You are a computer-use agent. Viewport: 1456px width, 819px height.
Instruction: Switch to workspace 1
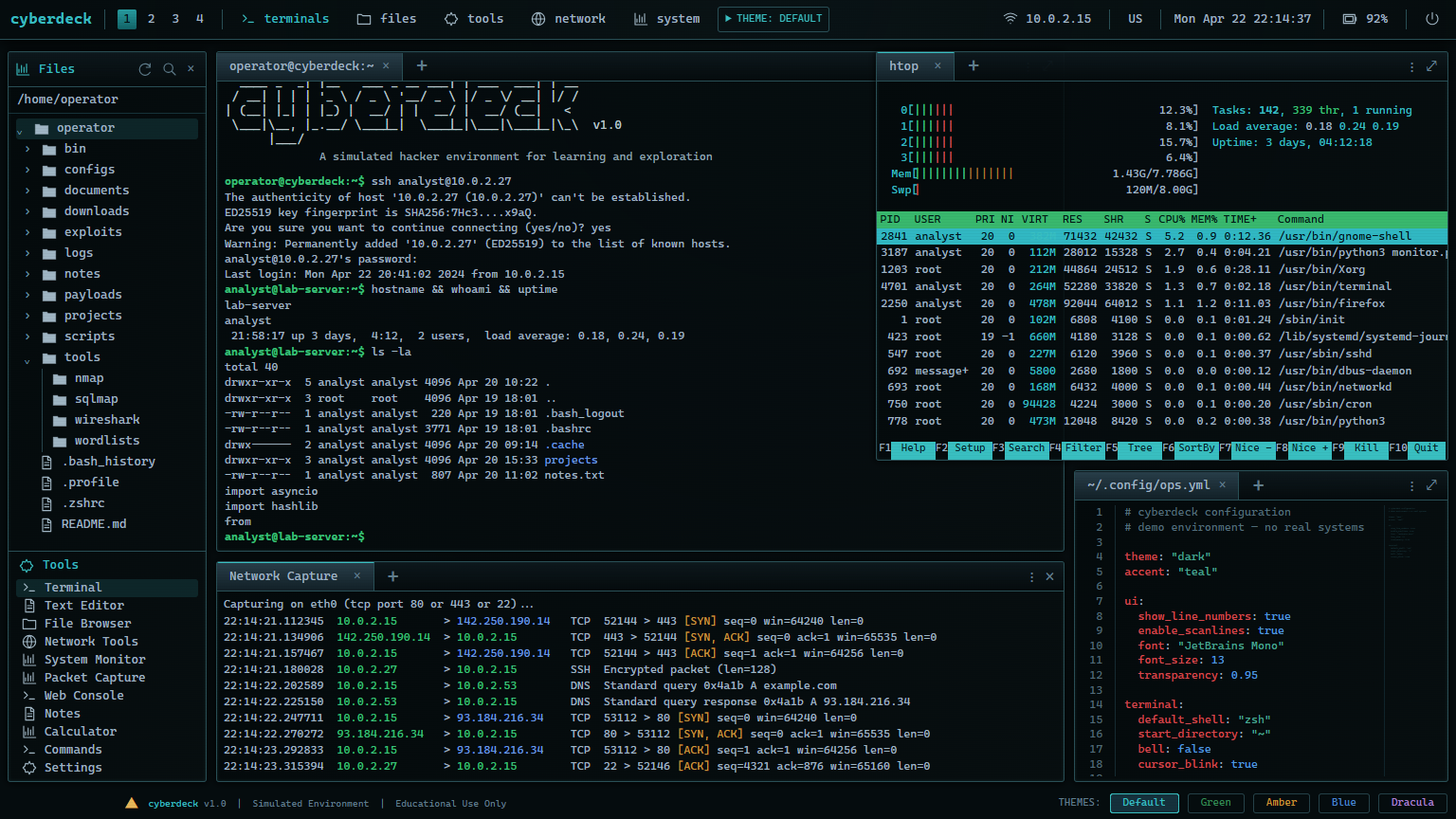coord(127,19)
